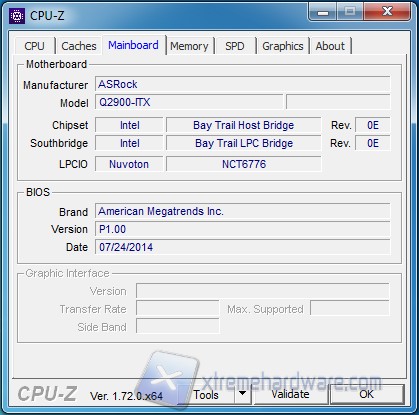Open the Tools dropdown arrow
Screen dimensions: 419x415
tap(243, 394)
